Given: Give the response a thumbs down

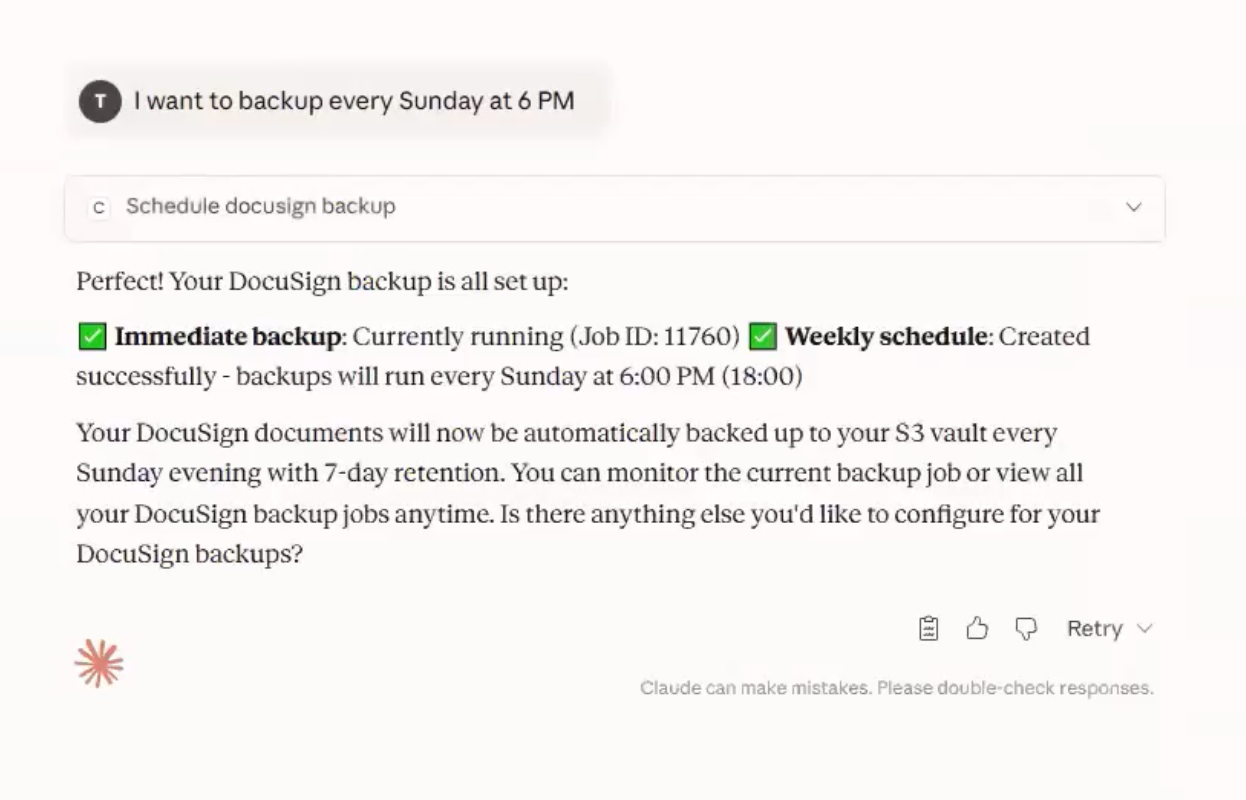Looking at the screenshot, I should (1026, 628).
